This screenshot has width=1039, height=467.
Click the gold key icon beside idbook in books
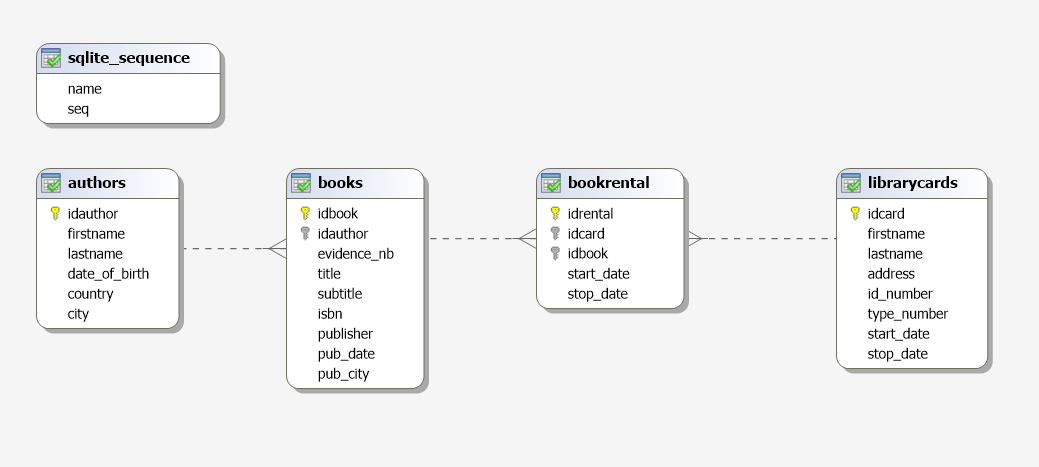305,213
